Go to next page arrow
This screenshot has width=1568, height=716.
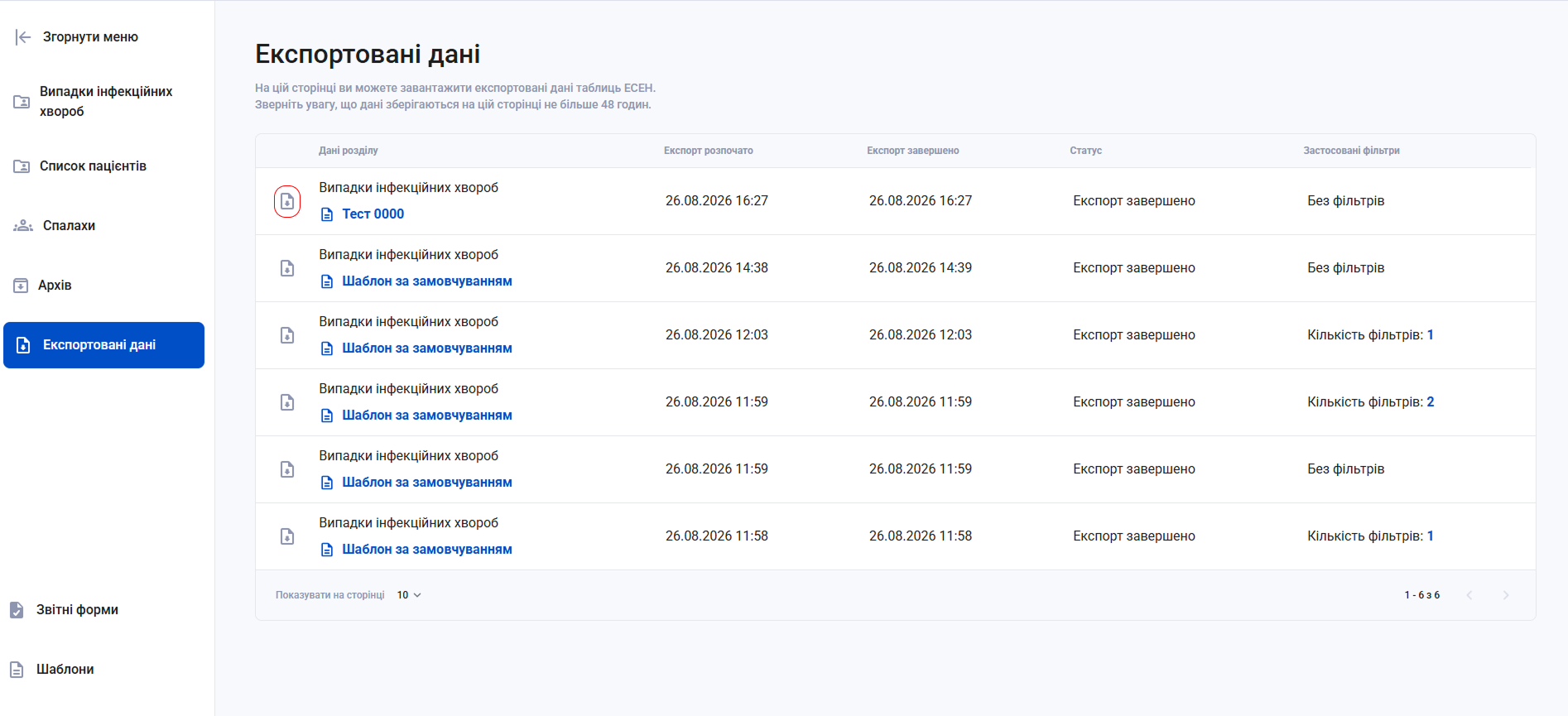(x=1506, y=595)
